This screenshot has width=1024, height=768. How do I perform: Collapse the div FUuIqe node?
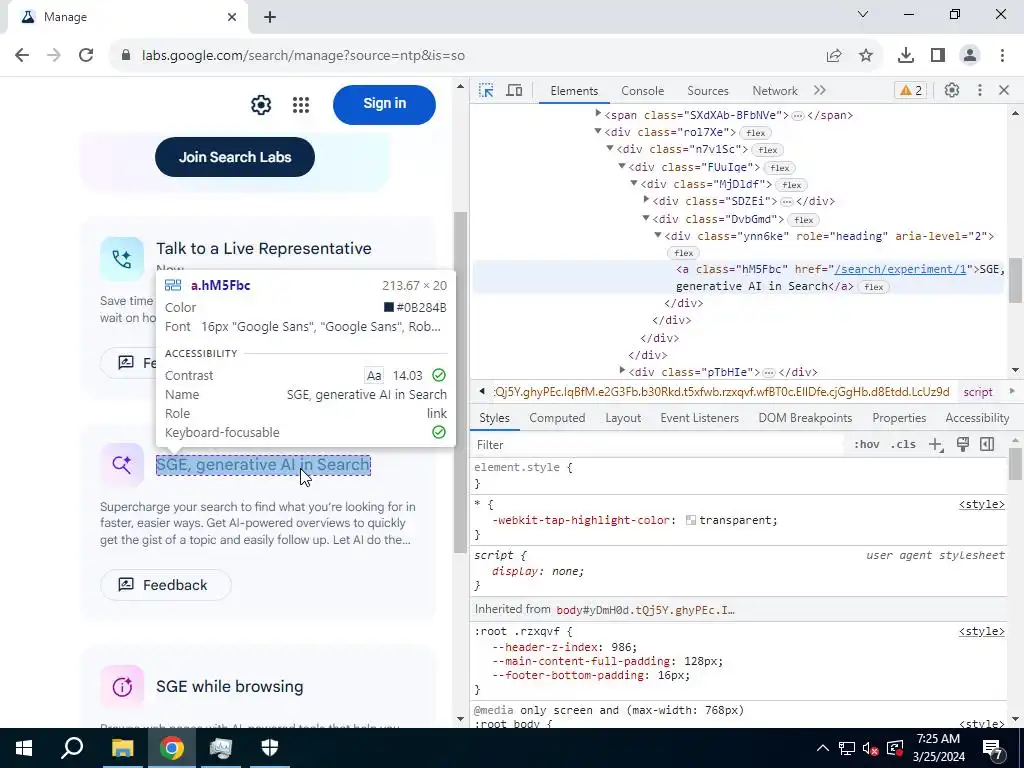622,167
